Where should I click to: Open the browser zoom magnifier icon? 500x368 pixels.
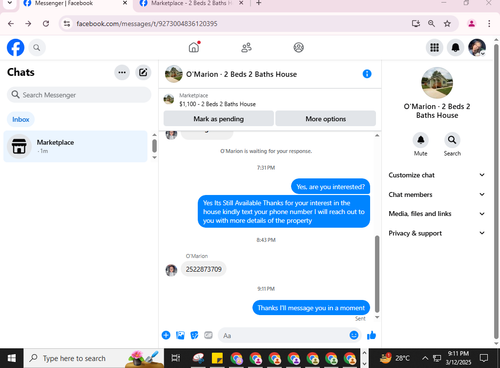(431, 24)
